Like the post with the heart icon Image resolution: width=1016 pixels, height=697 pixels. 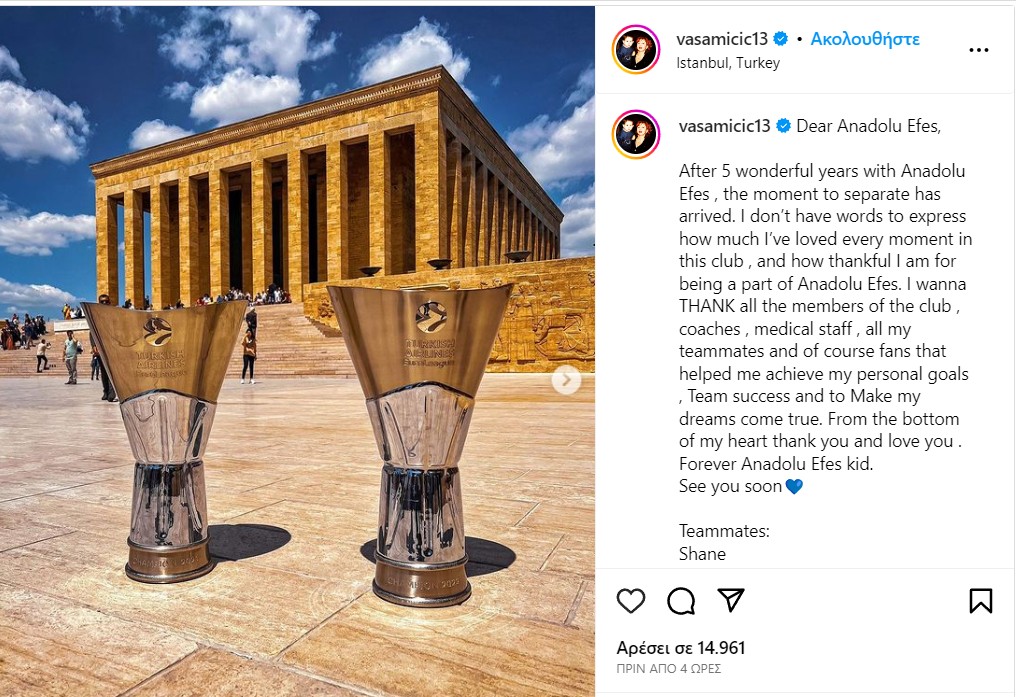(630, 601)
